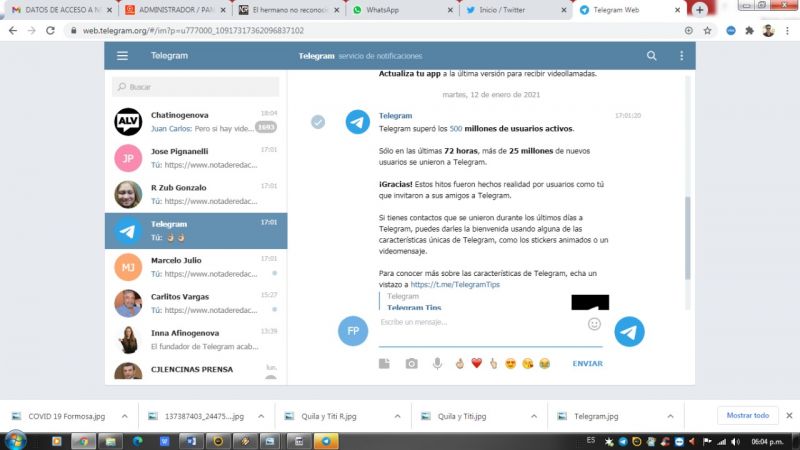Click the system tray volume icon

coord(735,442)
